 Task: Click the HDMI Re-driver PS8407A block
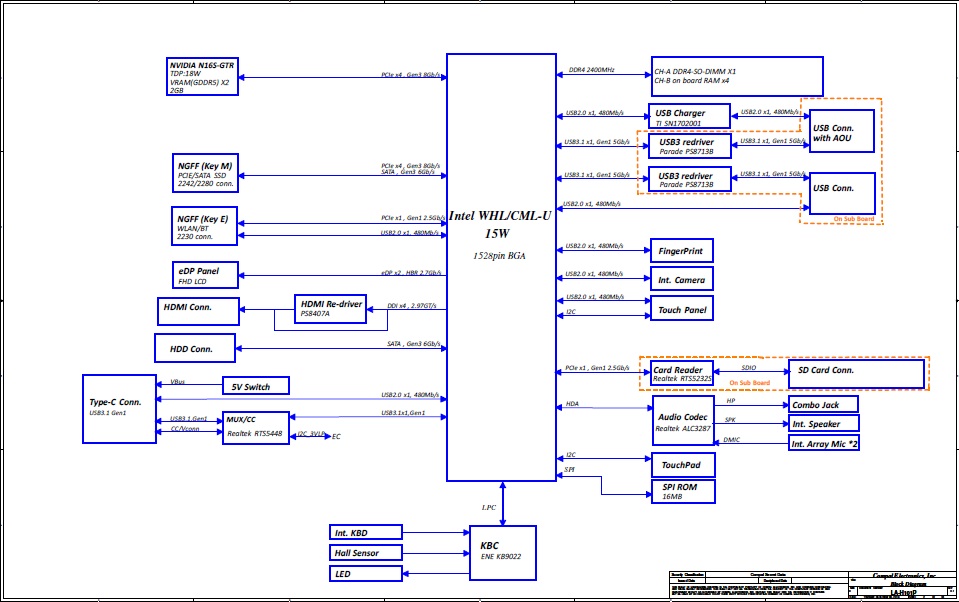(330, 309)
